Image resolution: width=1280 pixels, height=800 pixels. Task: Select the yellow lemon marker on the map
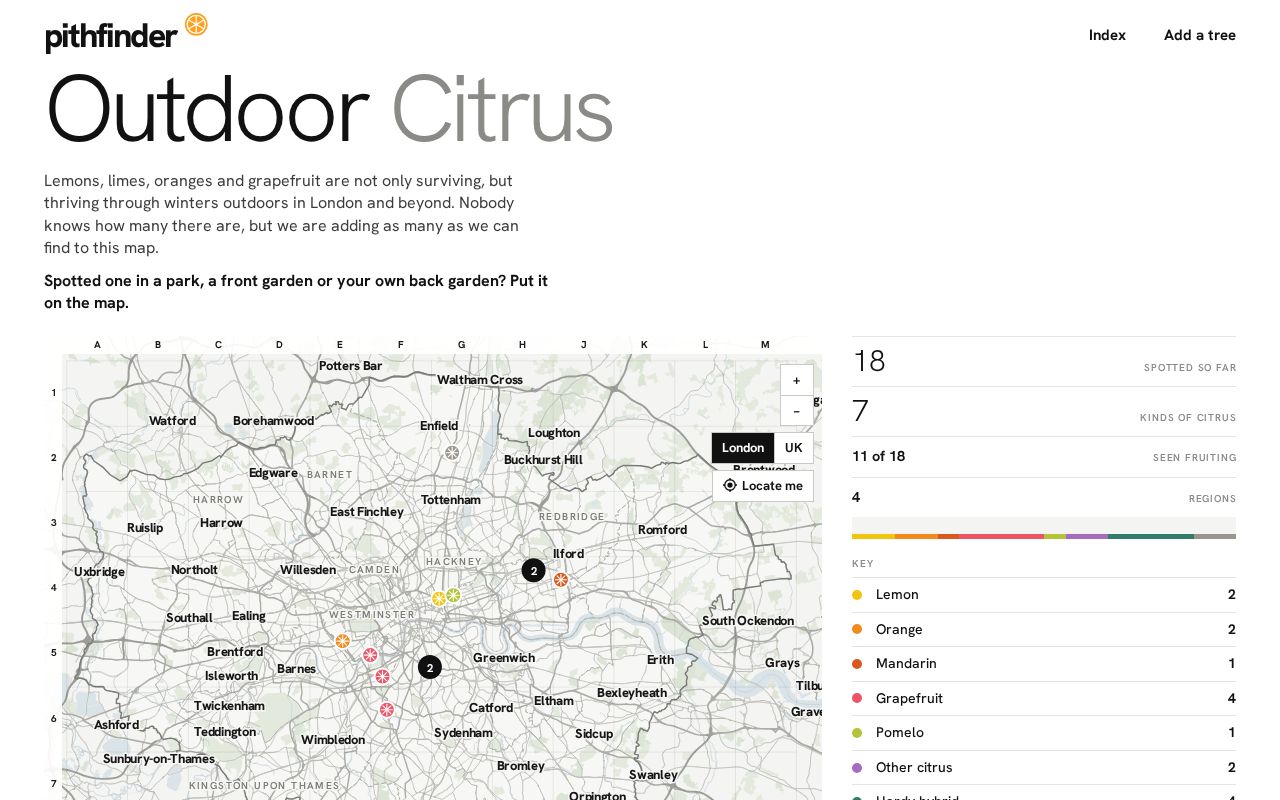[x=438, y=599]
